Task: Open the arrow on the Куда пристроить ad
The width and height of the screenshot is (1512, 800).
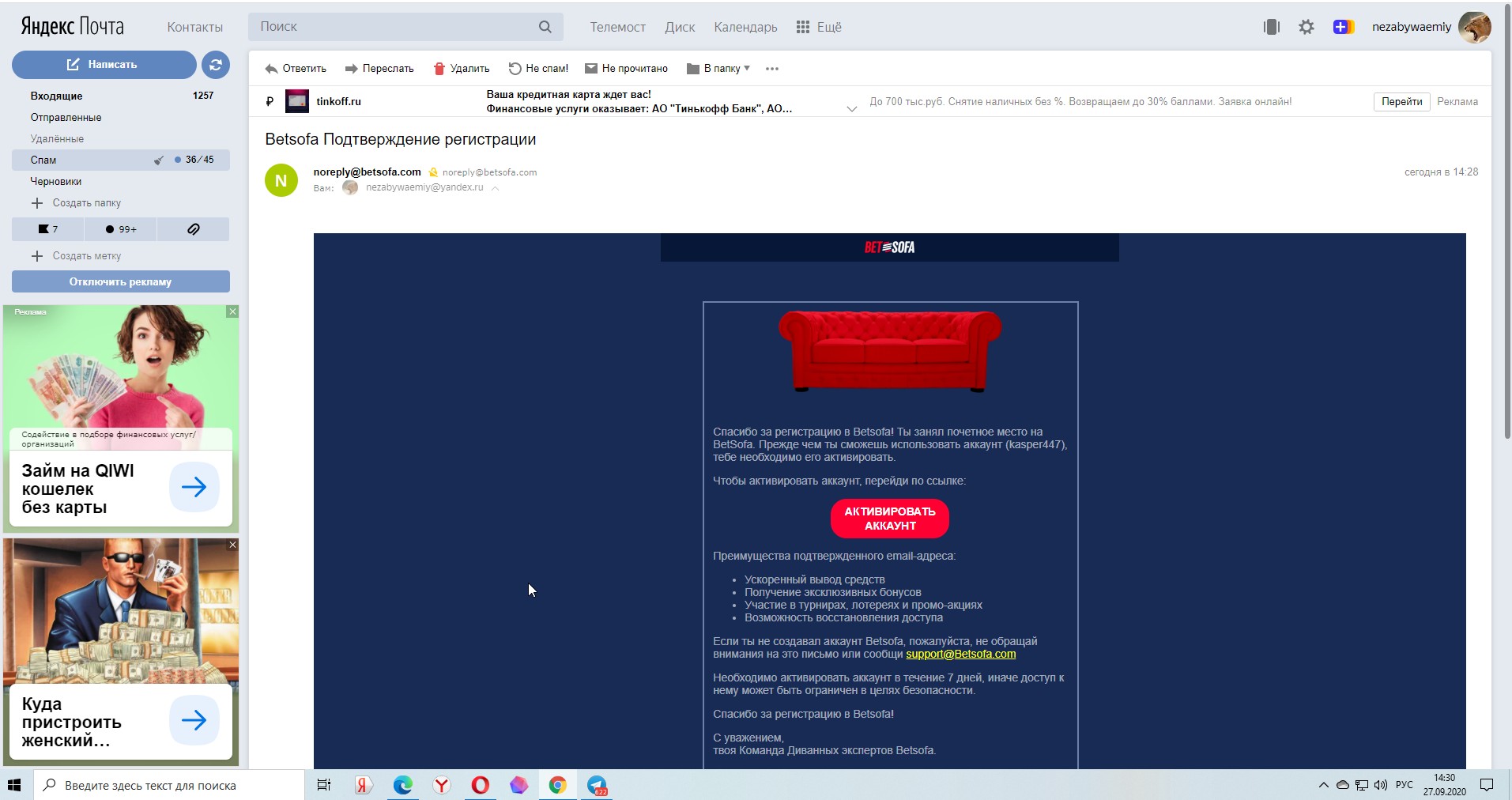Action: tap(194, 720)
